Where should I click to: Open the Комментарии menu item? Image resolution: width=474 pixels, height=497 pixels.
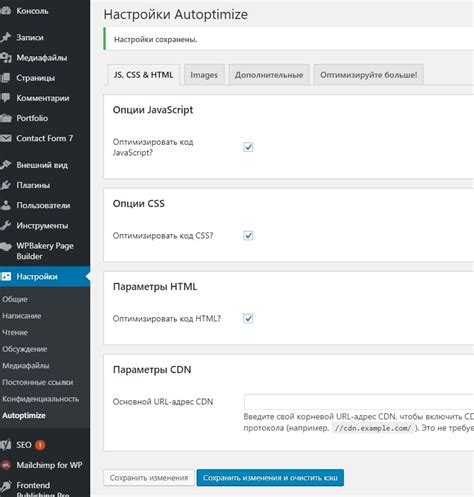(x=45, y=98)
